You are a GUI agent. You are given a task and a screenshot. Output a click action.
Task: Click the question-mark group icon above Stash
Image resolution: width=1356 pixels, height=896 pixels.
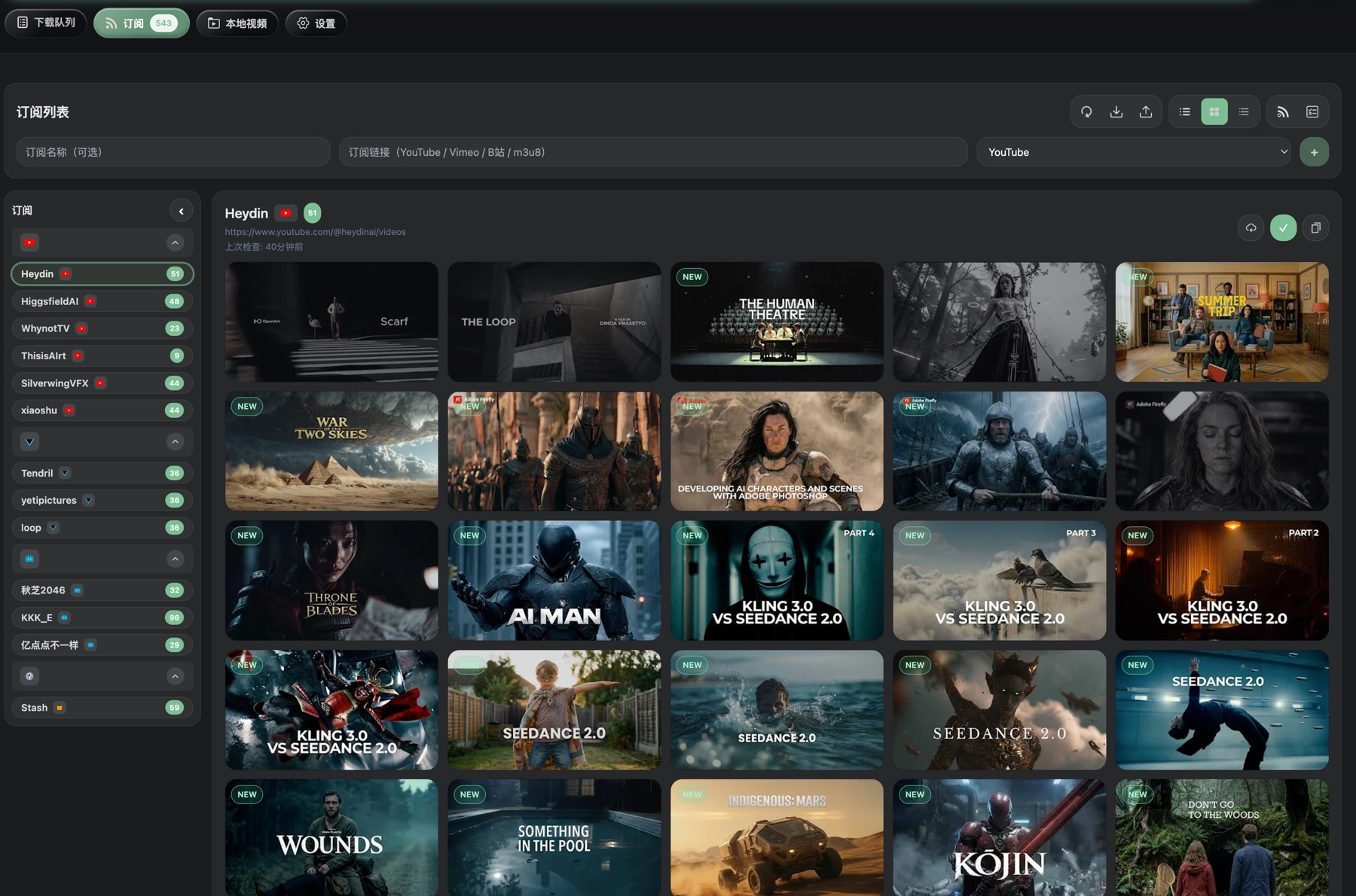[x=29, y=676]
